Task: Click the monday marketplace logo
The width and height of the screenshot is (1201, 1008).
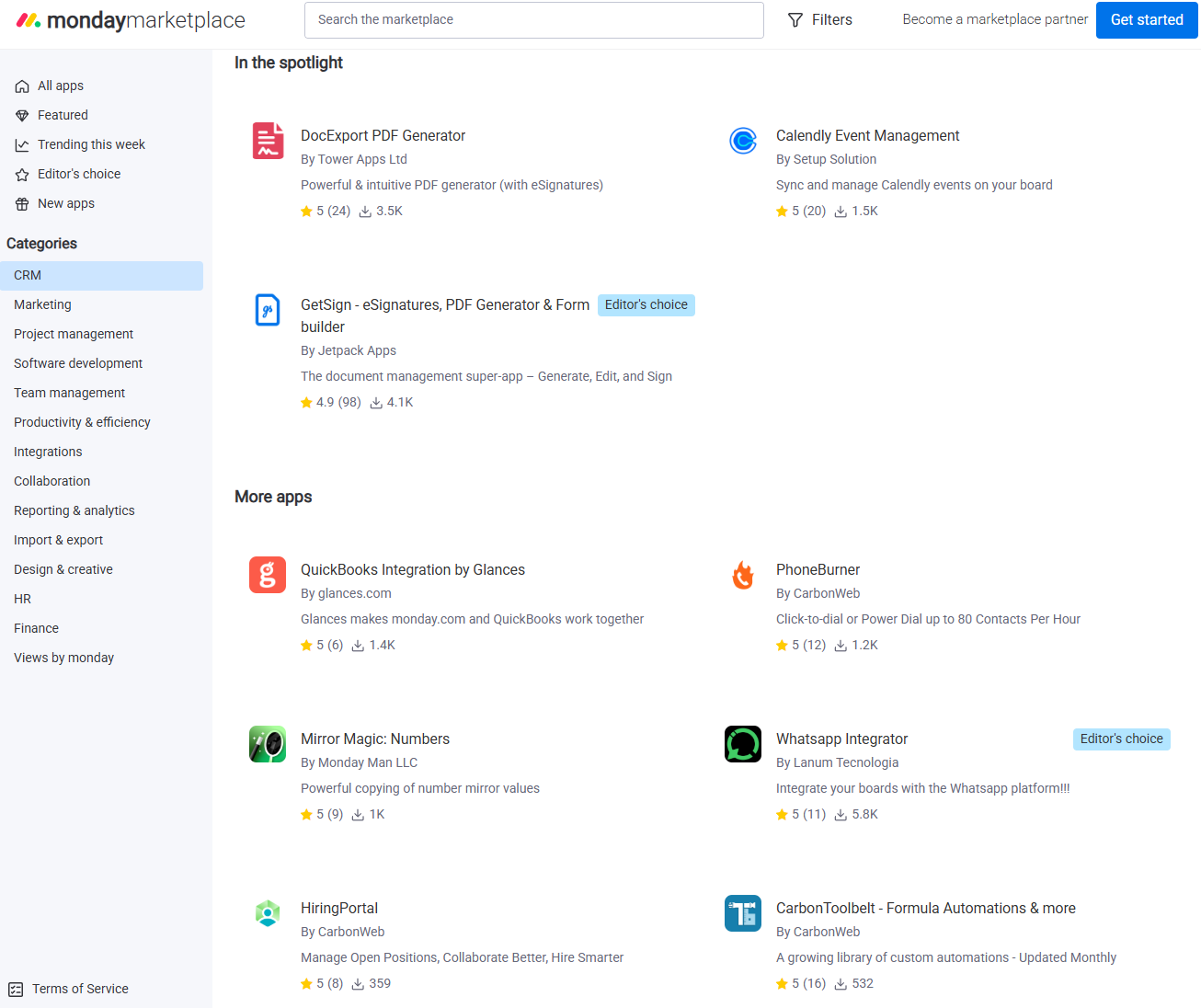Action: [129, 19]
